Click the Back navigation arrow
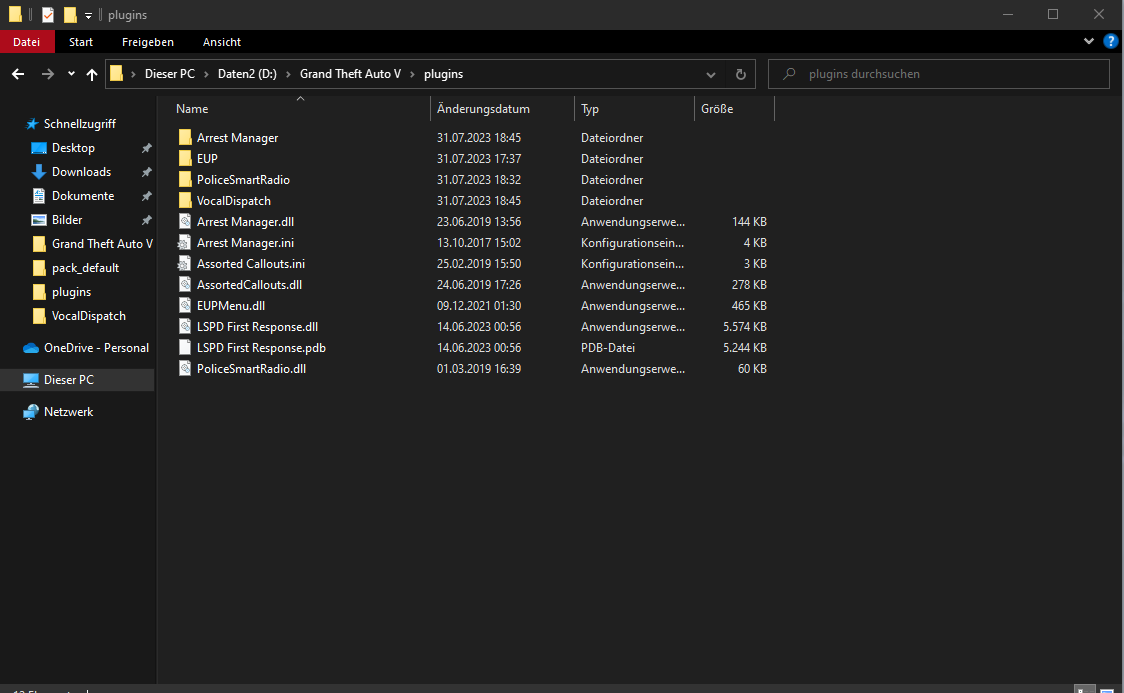 pyautogui.click(x=18, y=74)
